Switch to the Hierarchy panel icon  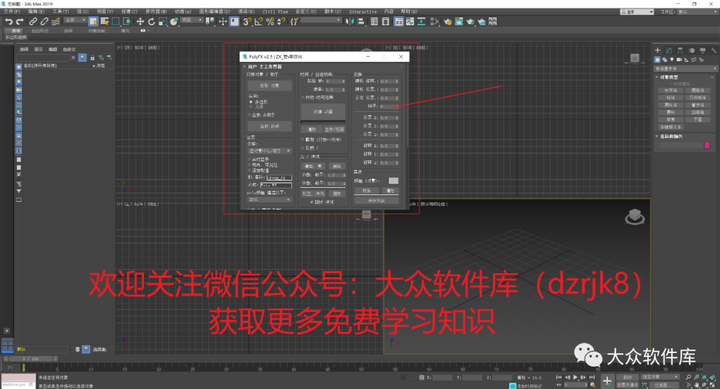[680, 51]
